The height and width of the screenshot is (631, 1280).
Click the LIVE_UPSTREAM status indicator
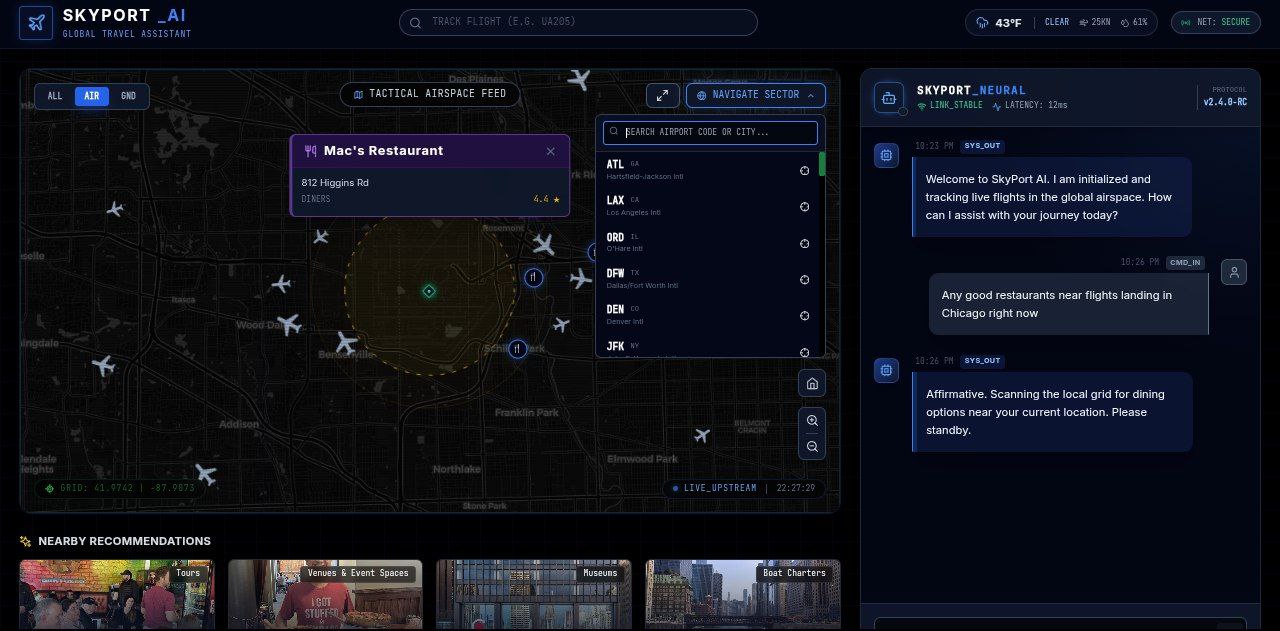pos(744,488)
